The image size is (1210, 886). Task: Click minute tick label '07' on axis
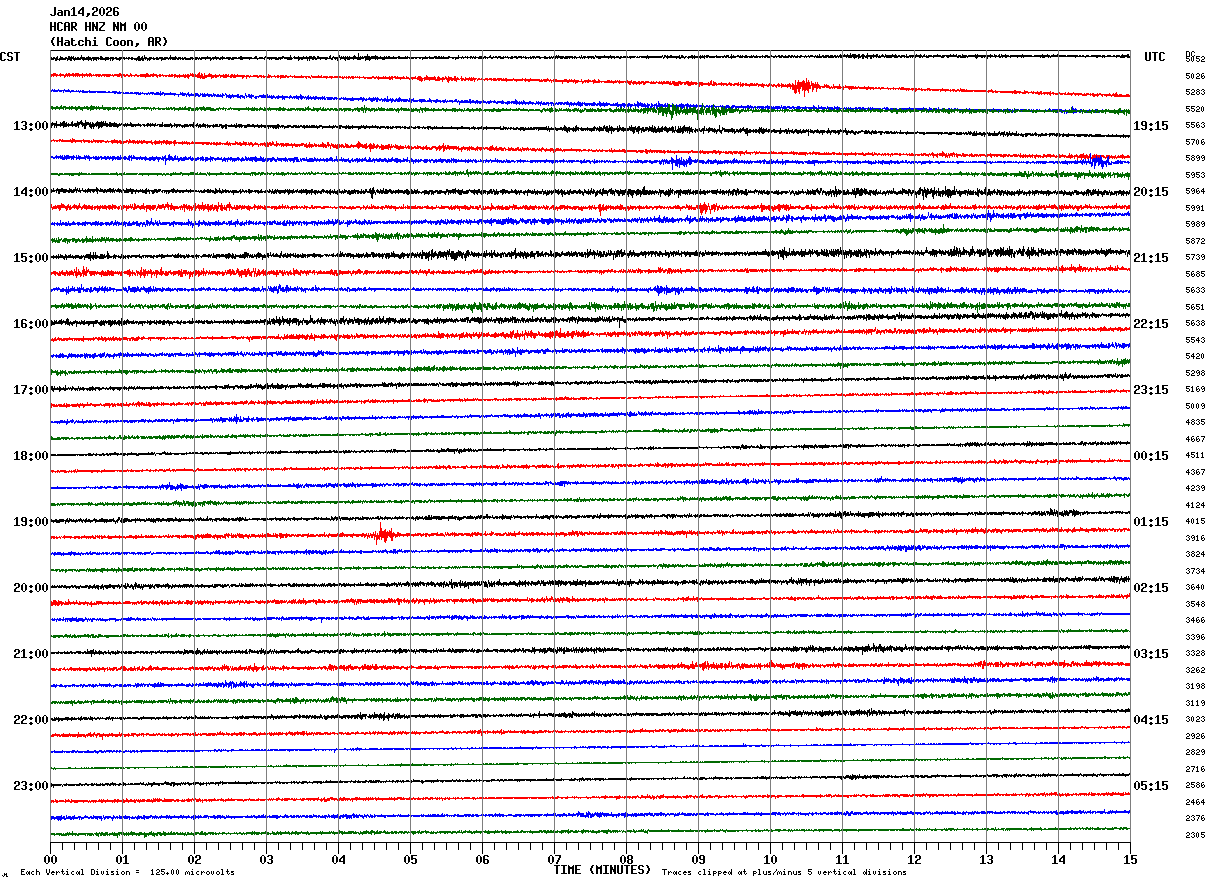(554, 859)
